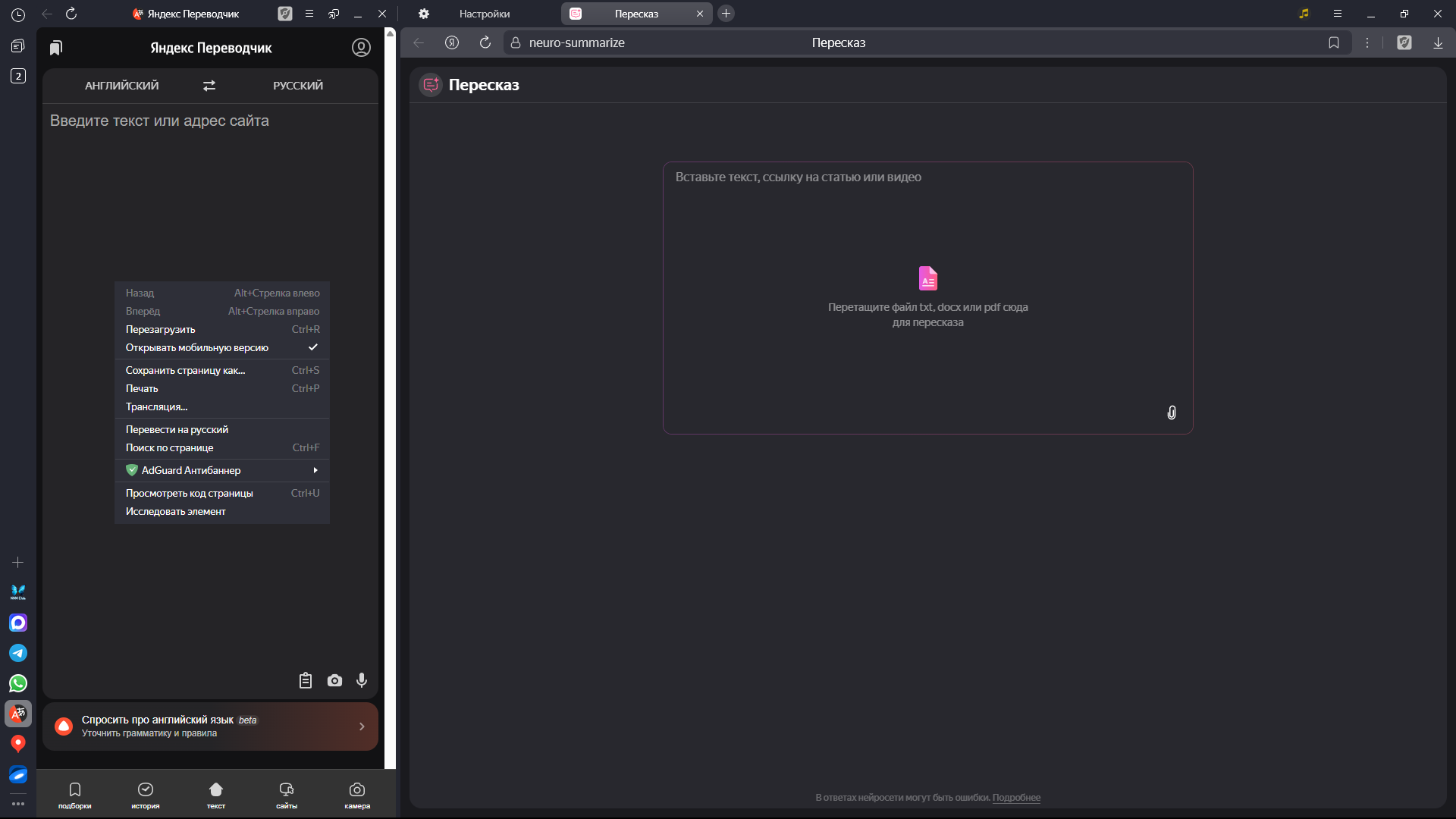Paste text with clipboard icon

pos(306,680)
